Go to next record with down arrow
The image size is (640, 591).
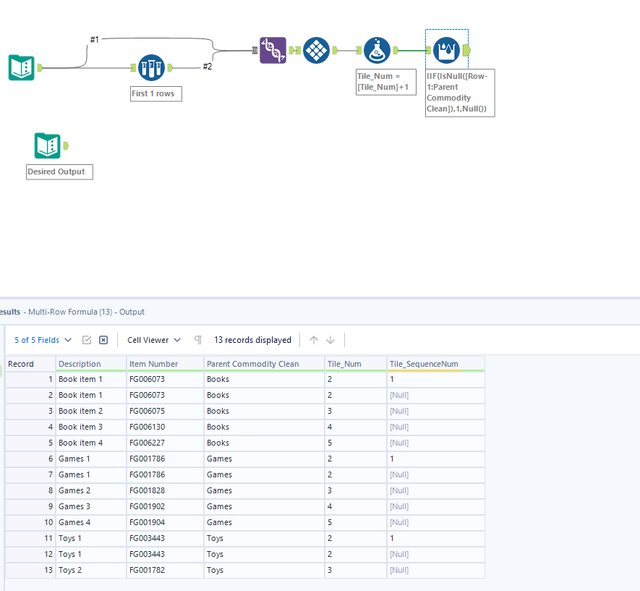tap(331, 340)
